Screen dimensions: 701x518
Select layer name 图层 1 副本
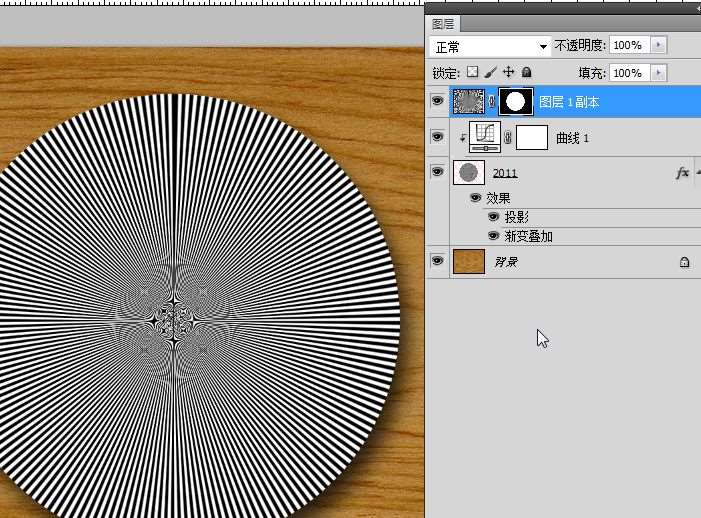click(x=569, y=102)
